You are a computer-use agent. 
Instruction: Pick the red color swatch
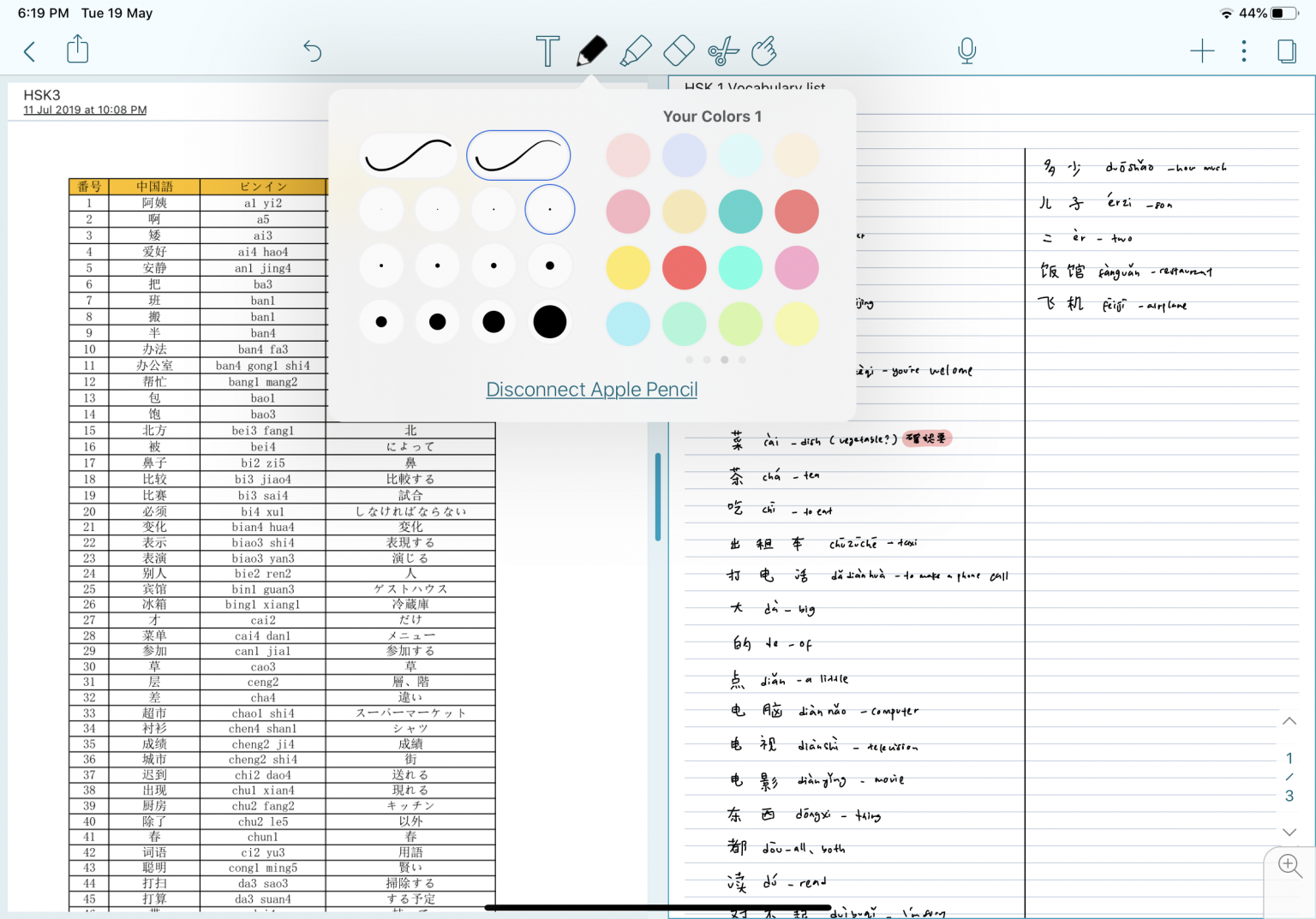[x=684, y=267]
